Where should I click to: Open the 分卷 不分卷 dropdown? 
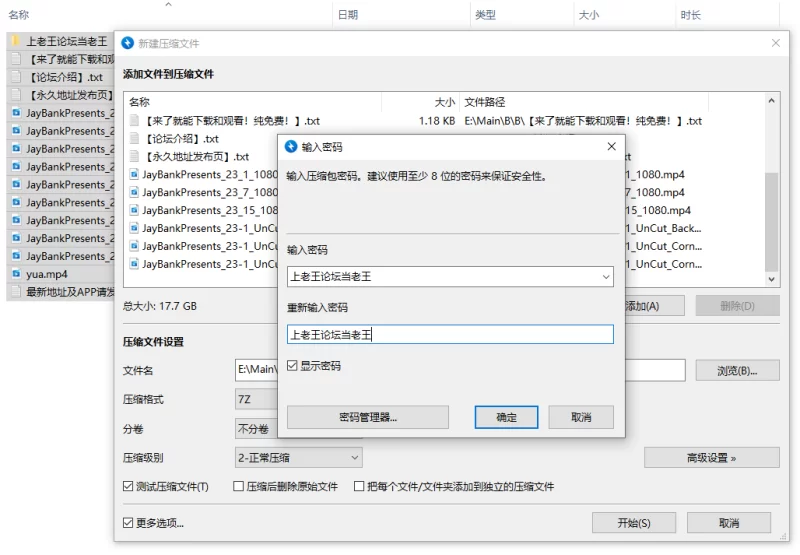[257, 429]
